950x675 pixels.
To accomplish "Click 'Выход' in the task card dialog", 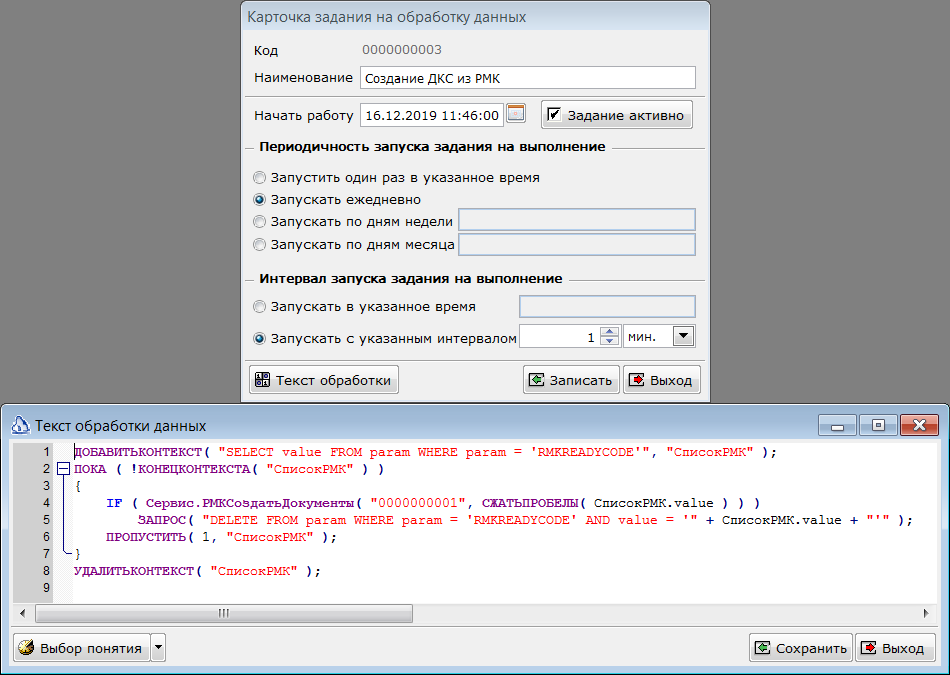I will point(662,380).
